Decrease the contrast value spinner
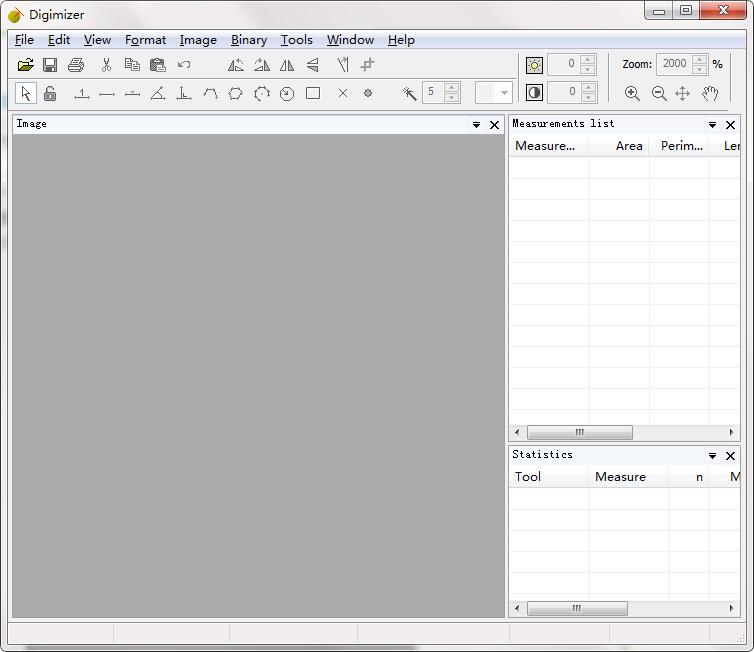The width and height of the screenshot is (754, 652). pos(588,98)
